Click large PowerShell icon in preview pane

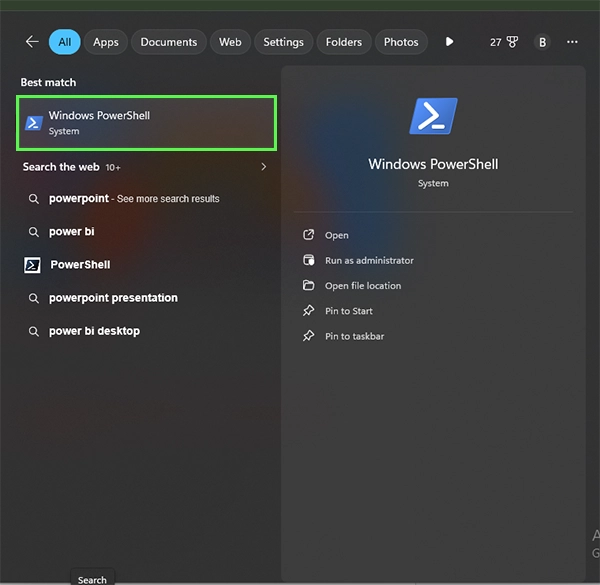click(433, 116)
